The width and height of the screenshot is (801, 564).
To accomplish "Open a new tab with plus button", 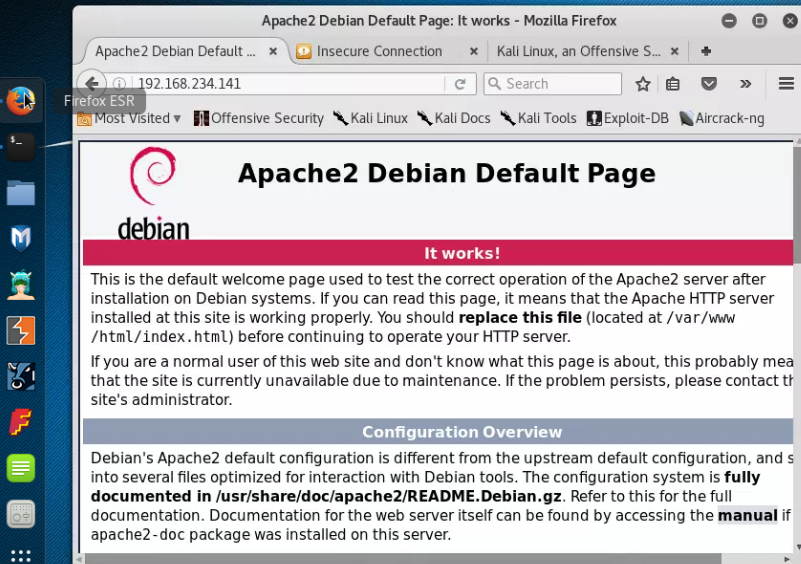I will [706, 51].
